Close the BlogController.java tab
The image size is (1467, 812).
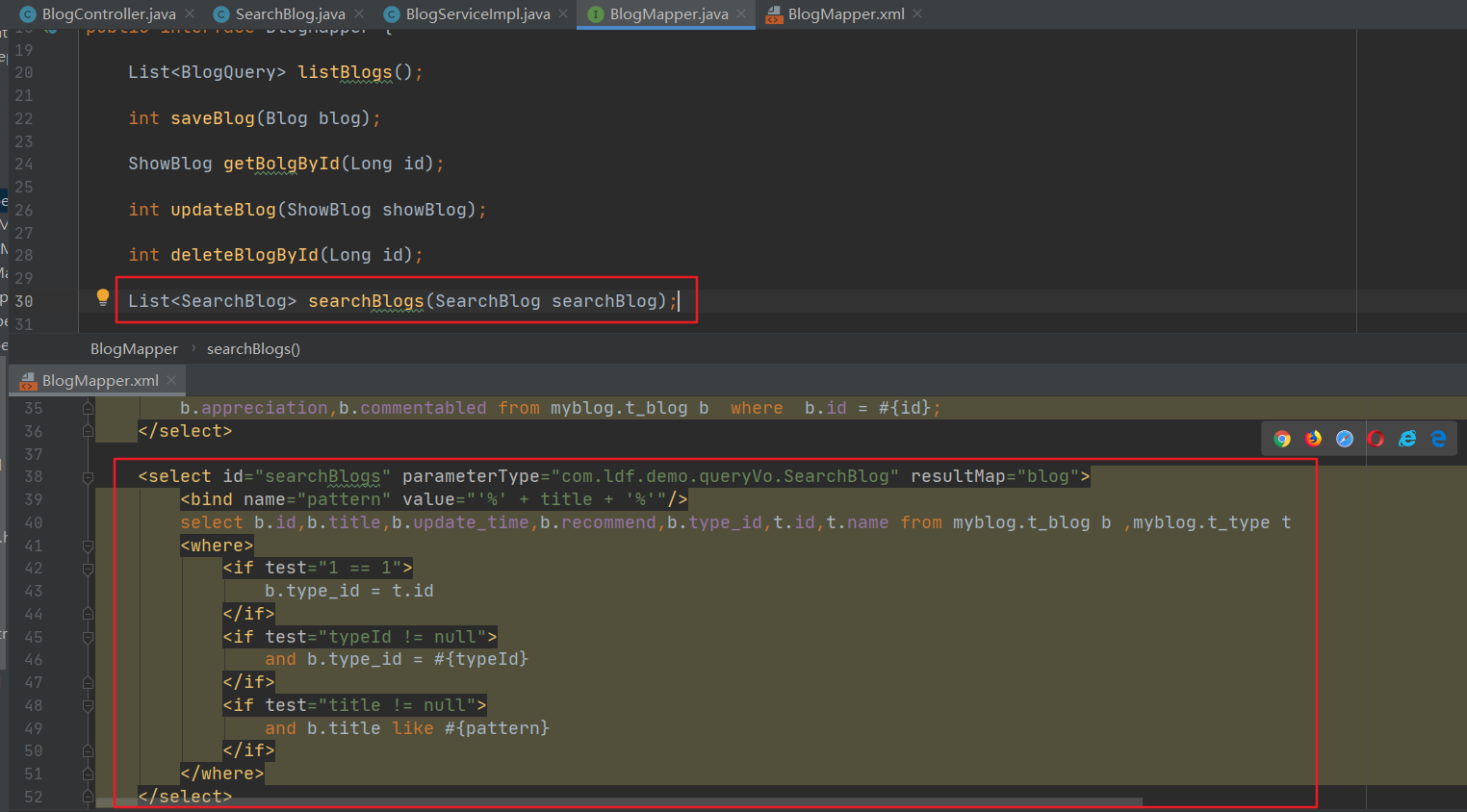(x=190, y=13)
